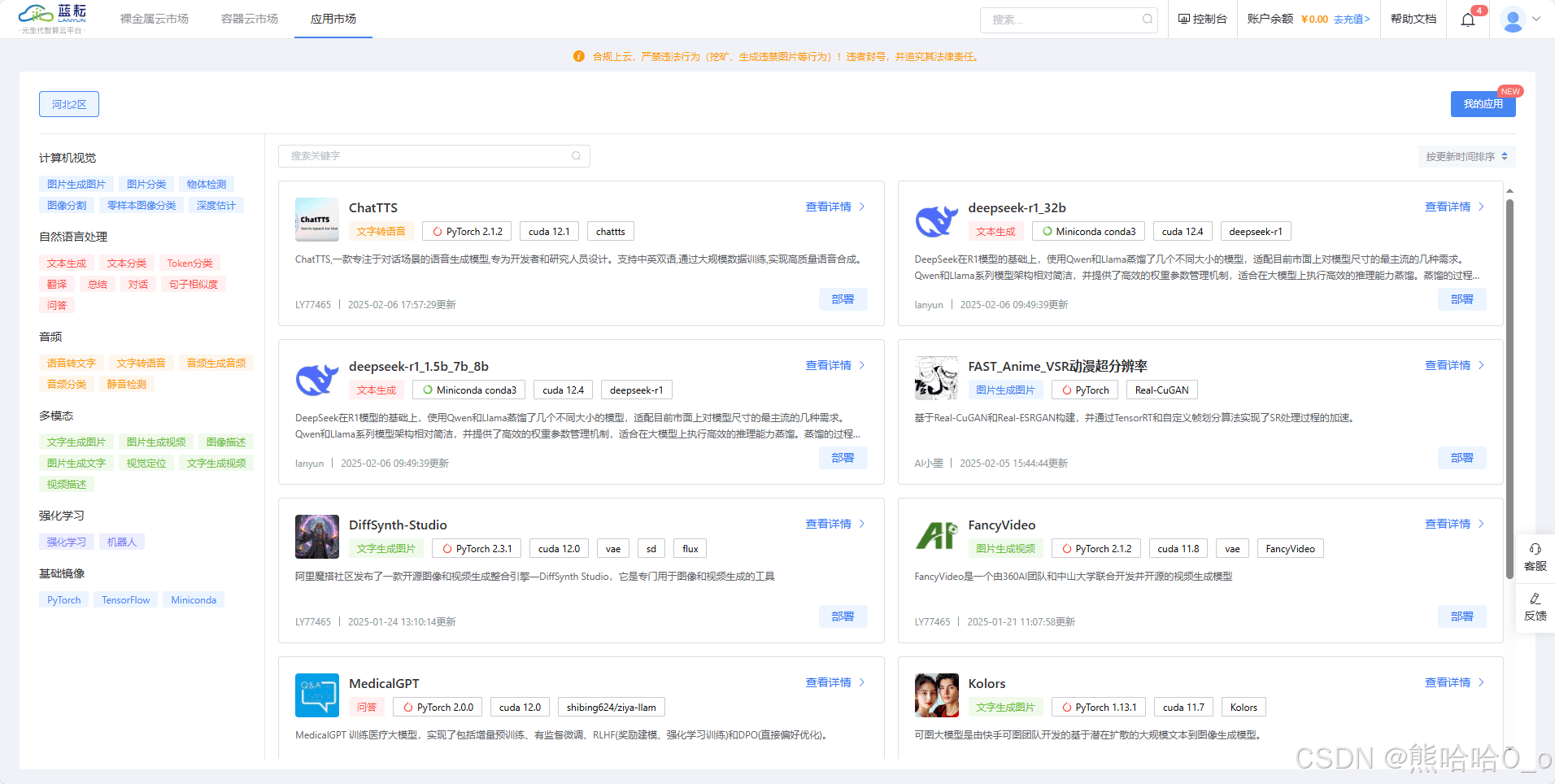The width and height of the screenshot is (1555, 784).
Task: Deploy the FAST_Anime_VSR application
Action: (x=1462, y=458)
